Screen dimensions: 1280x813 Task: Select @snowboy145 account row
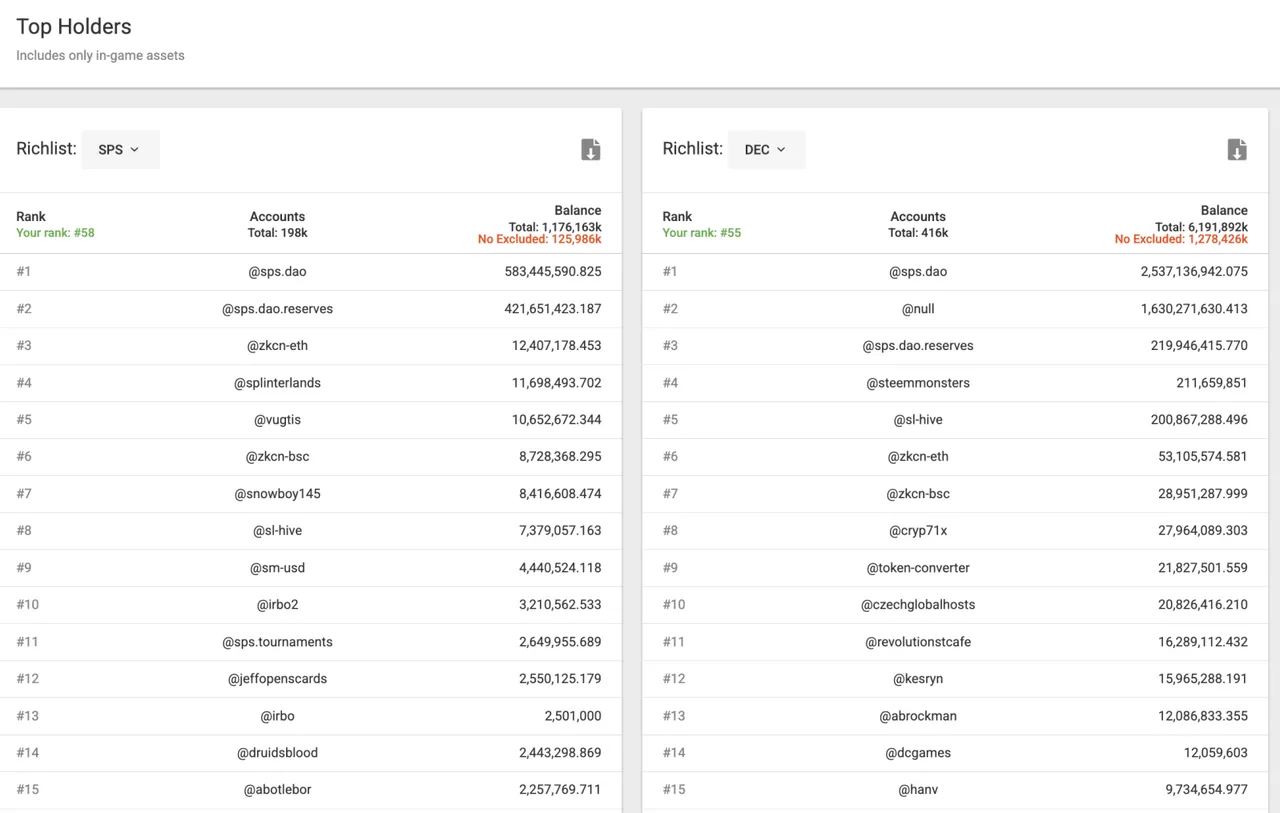pos(310,494)
